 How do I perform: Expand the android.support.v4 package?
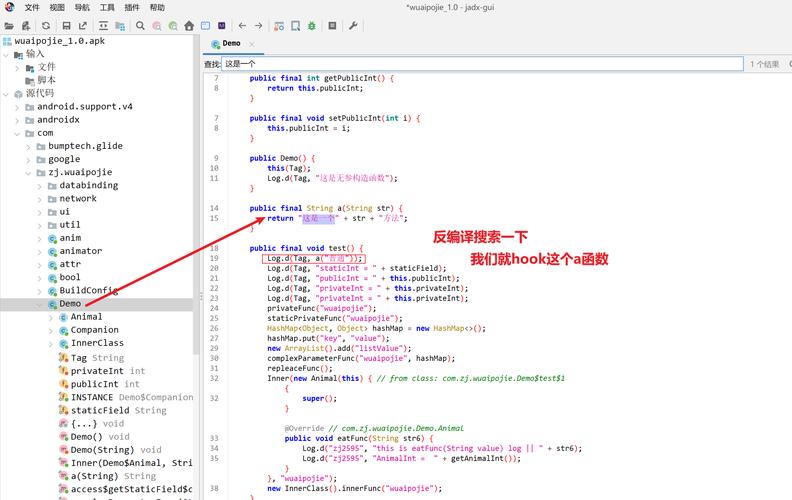[17, 107]
